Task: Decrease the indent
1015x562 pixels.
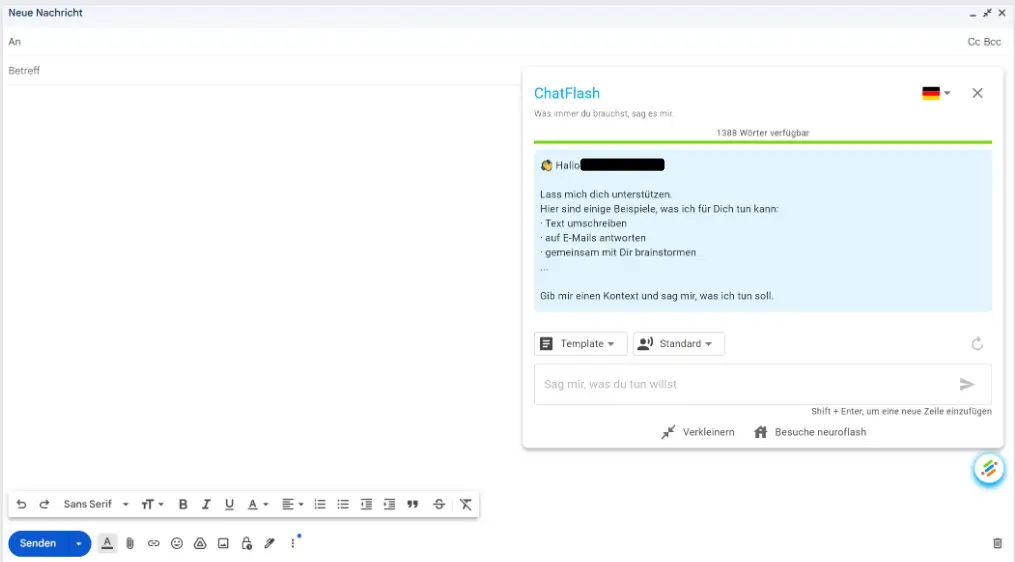Action: click(366, 504)
